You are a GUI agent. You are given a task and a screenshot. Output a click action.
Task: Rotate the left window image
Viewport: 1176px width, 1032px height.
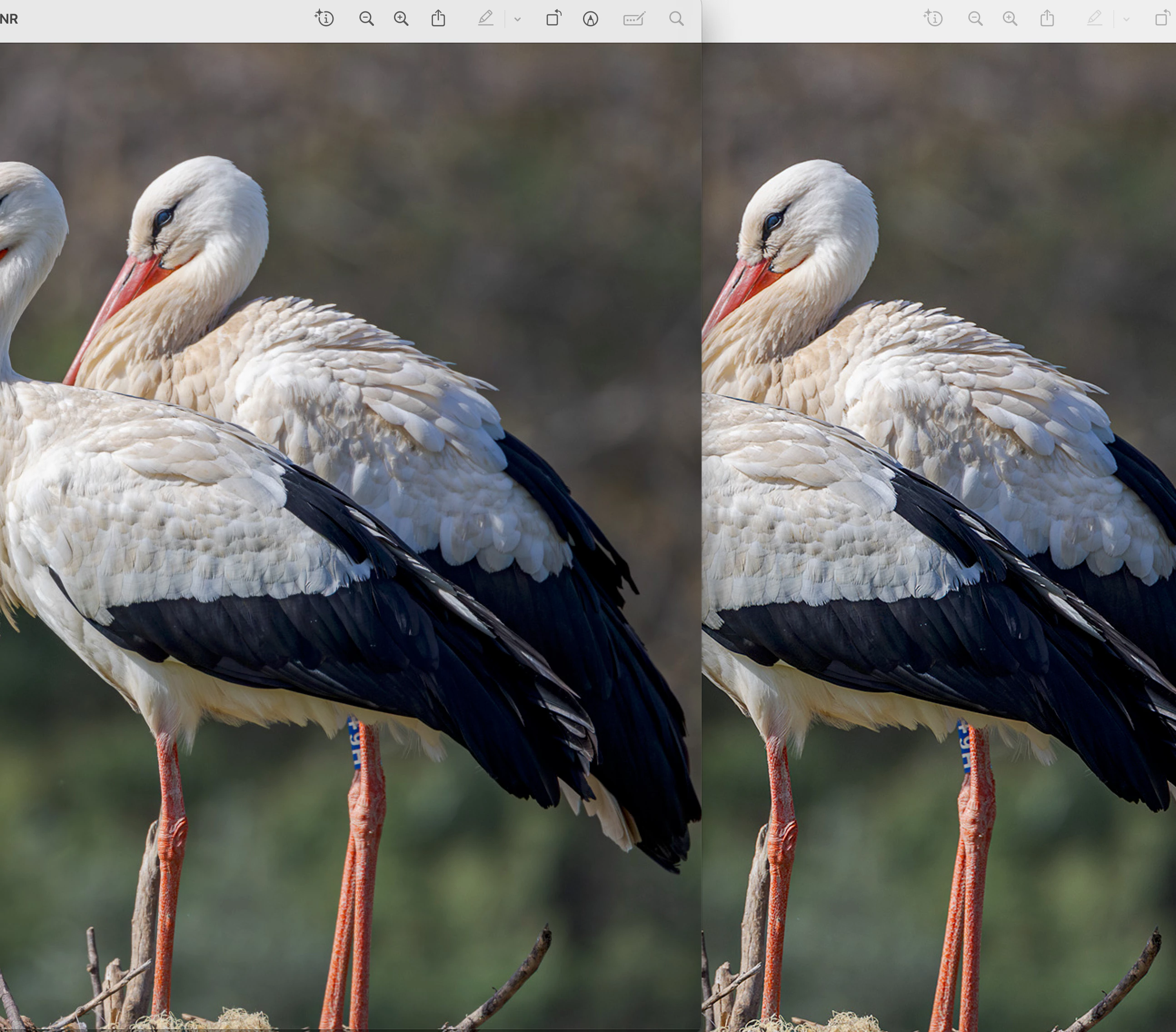(553, 19)
